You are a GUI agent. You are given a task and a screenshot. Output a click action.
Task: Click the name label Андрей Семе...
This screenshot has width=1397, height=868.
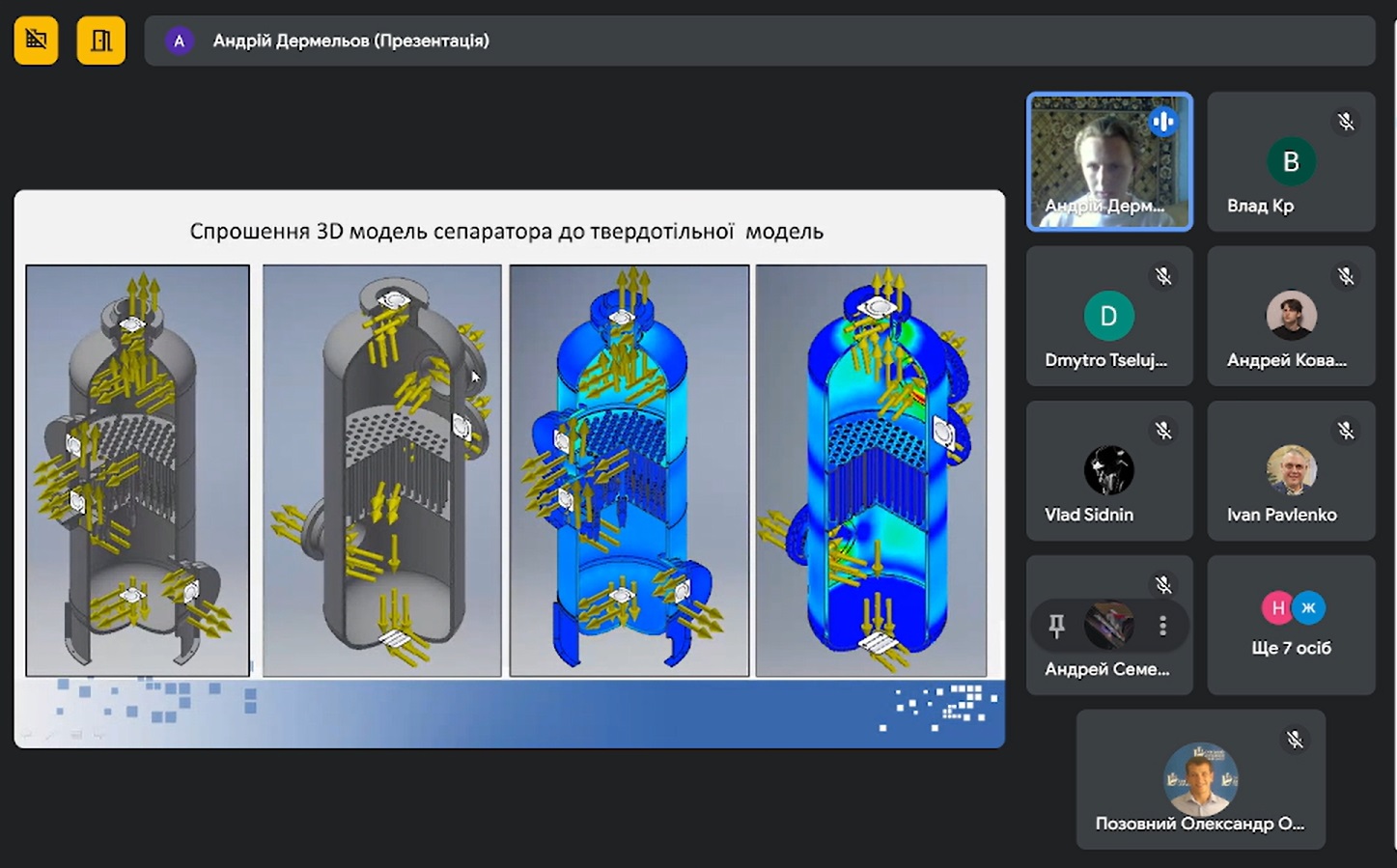click(x=1106, y=669)
